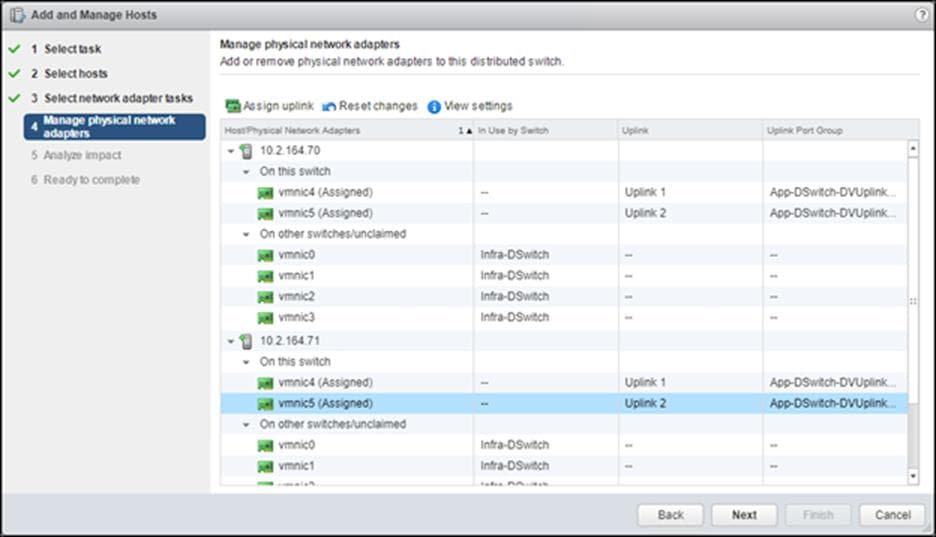Click the Uplink column header

tap(690, 130)
